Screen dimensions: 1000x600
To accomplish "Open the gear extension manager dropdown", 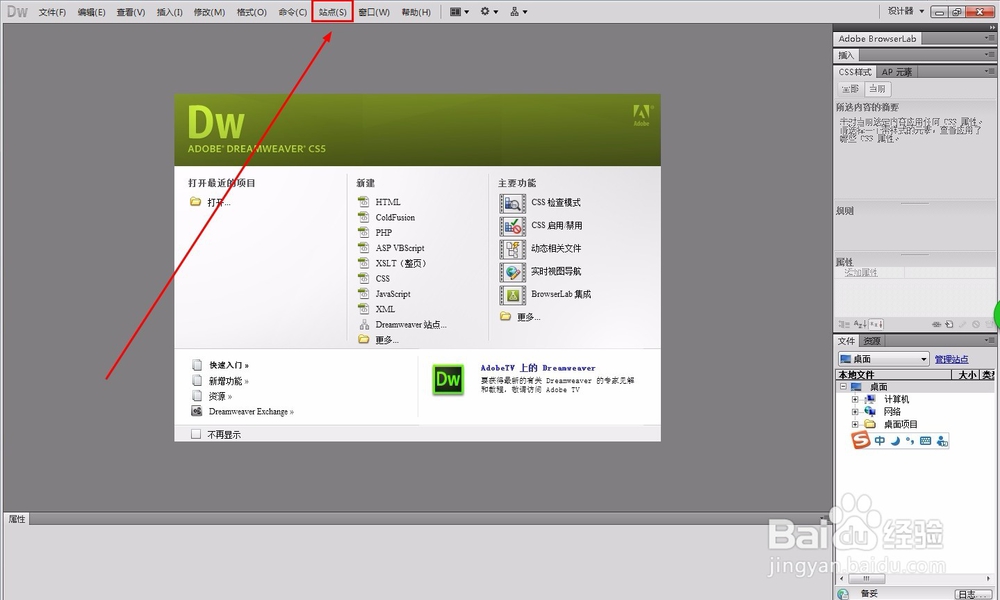I will (x=489, y=11).
